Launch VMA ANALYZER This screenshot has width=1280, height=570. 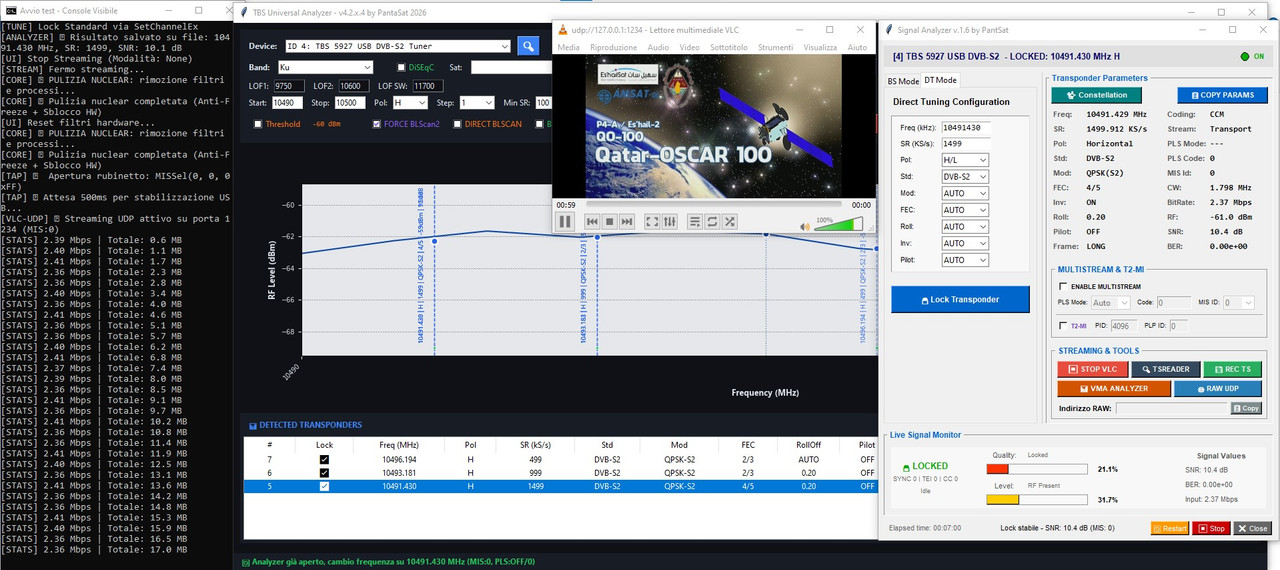pyautogui.click(x=1114, y=388)
